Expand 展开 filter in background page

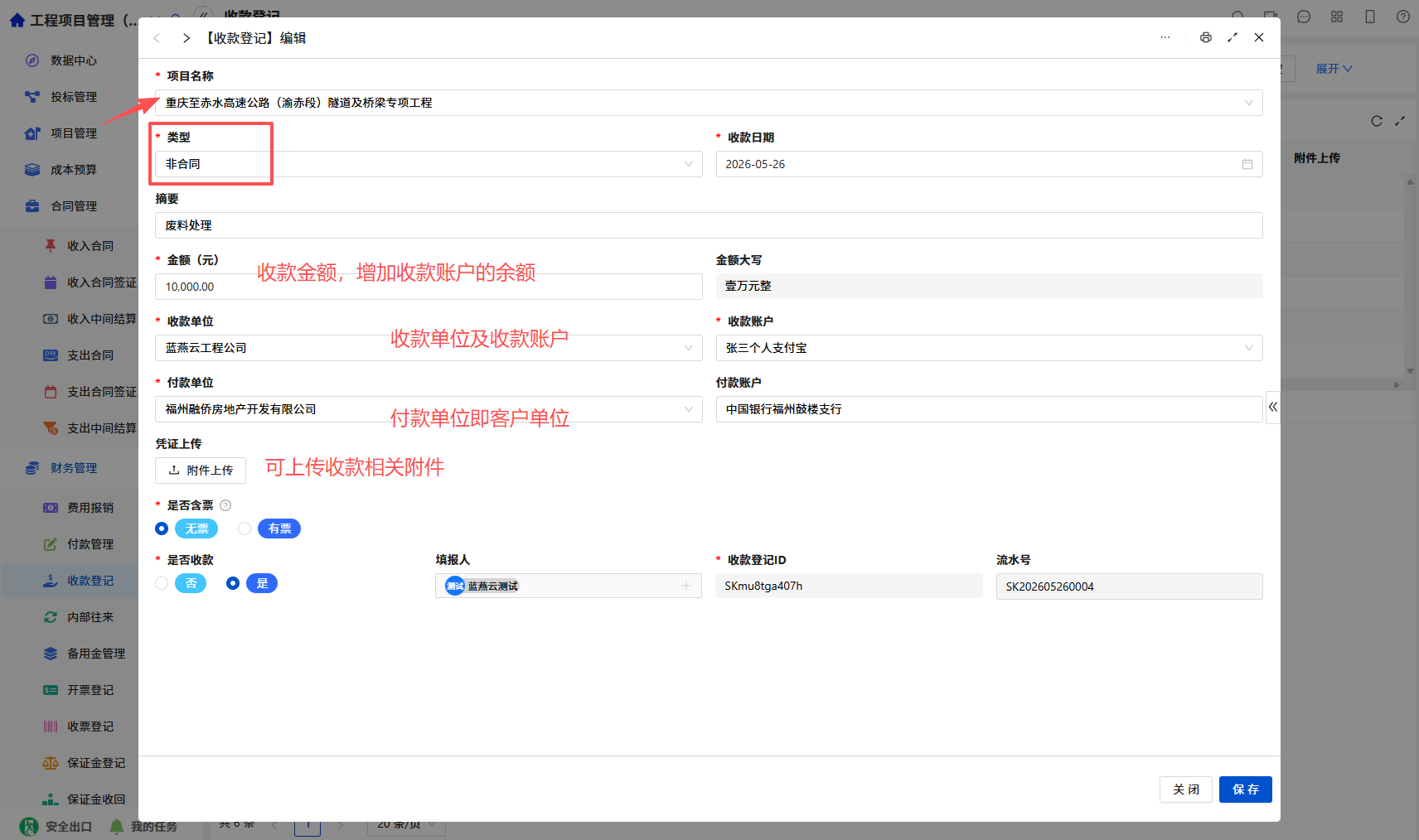point(1334,69)
